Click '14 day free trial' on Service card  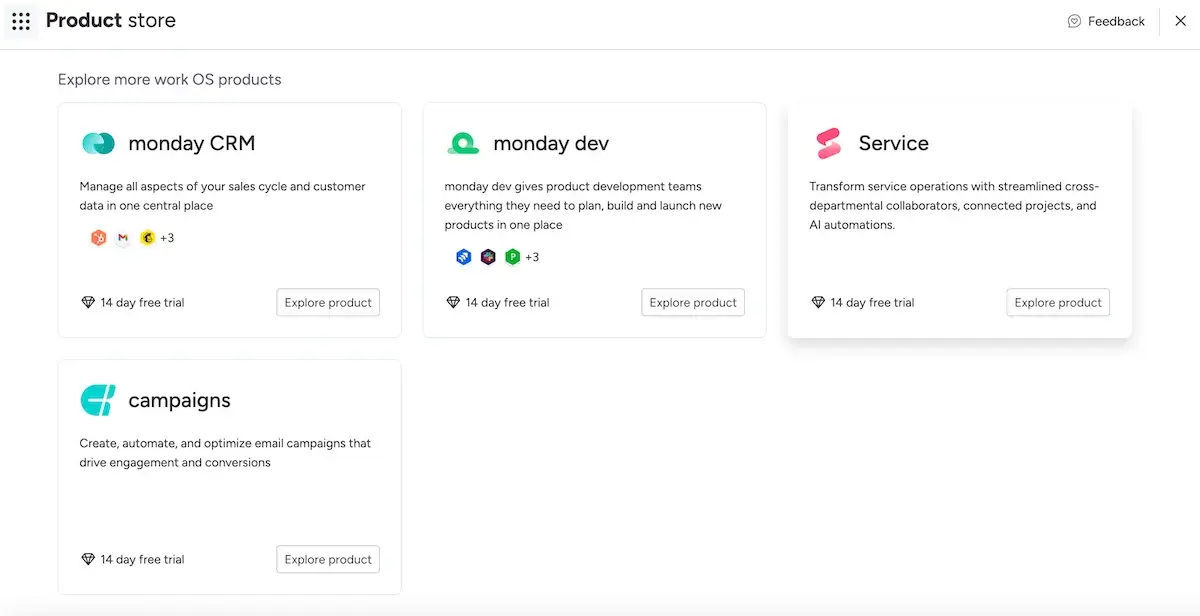click(872, 302)
